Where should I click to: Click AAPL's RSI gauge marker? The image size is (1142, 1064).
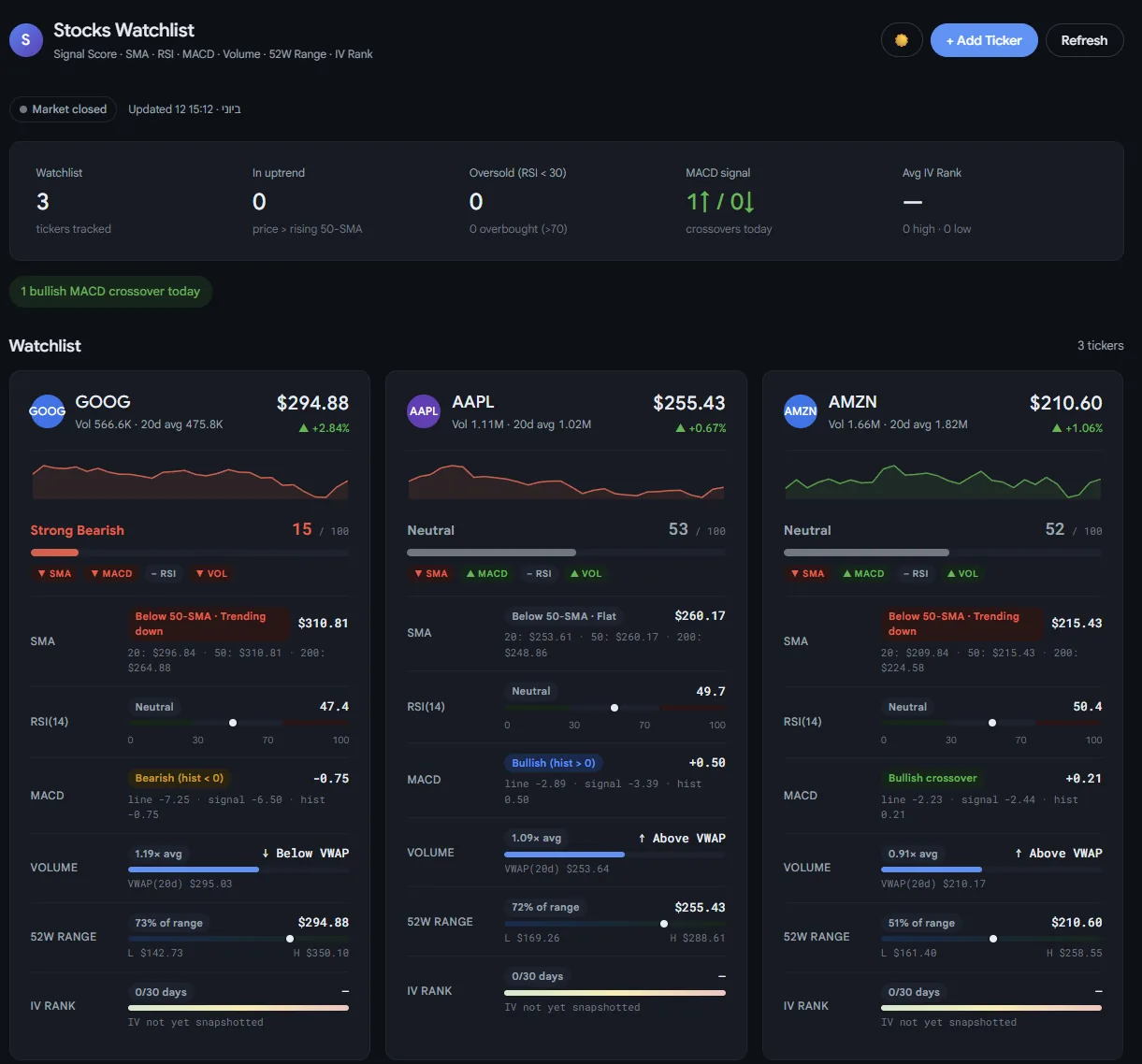pyautogui.click(x=614, y=708)
